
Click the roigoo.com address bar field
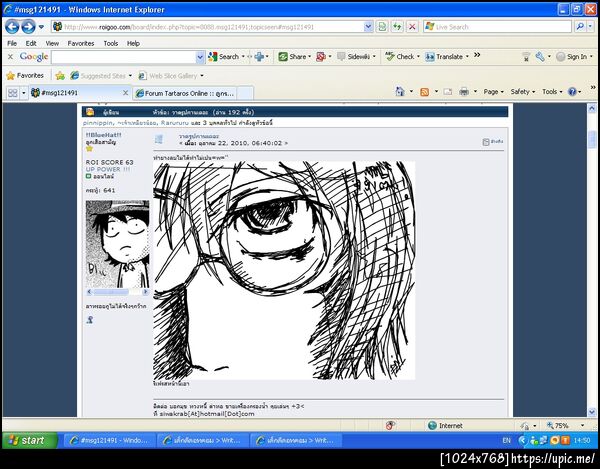click(x=207, y=27)
